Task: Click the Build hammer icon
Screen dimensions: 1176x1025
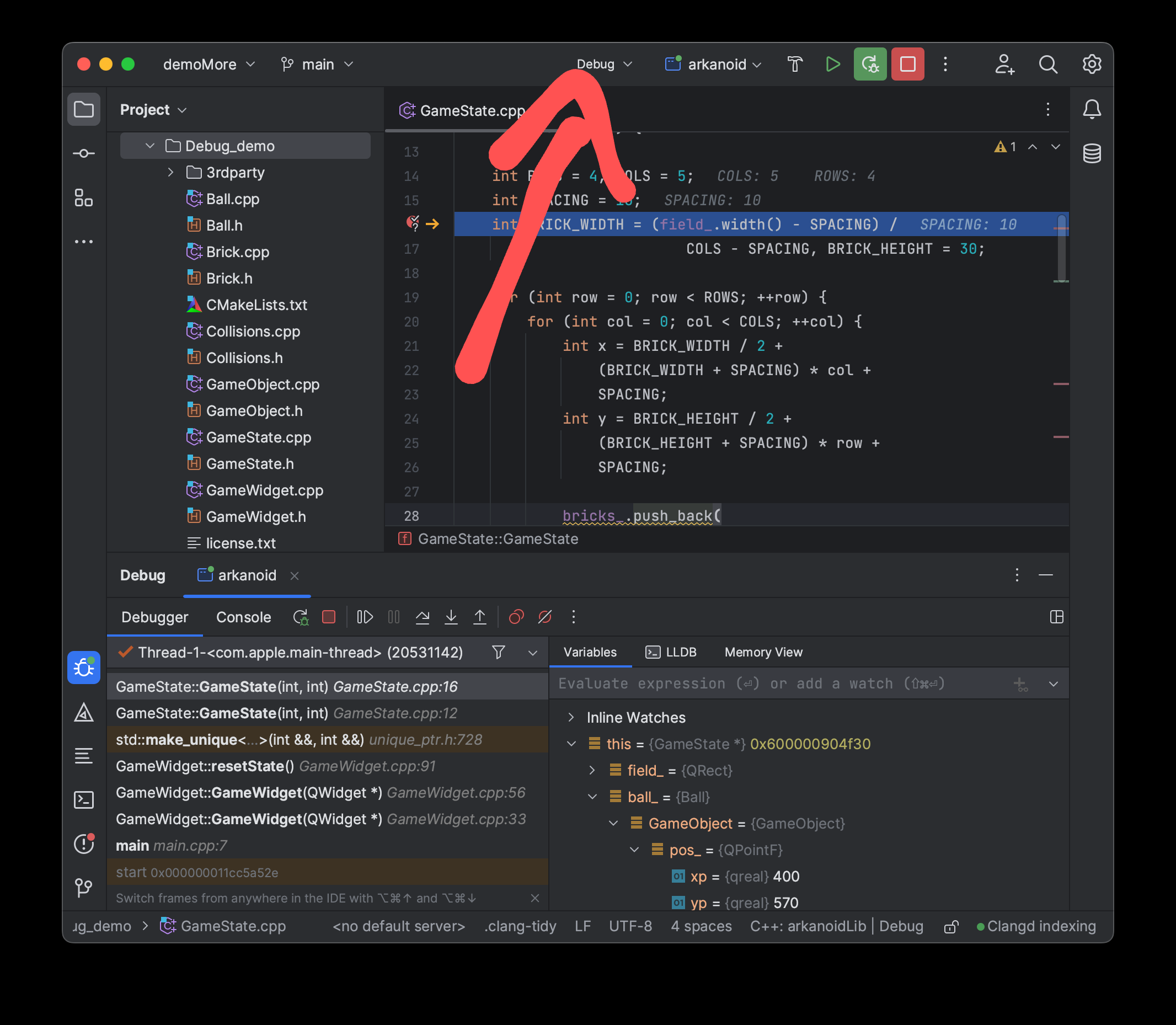Action: (x=794, y=64)
